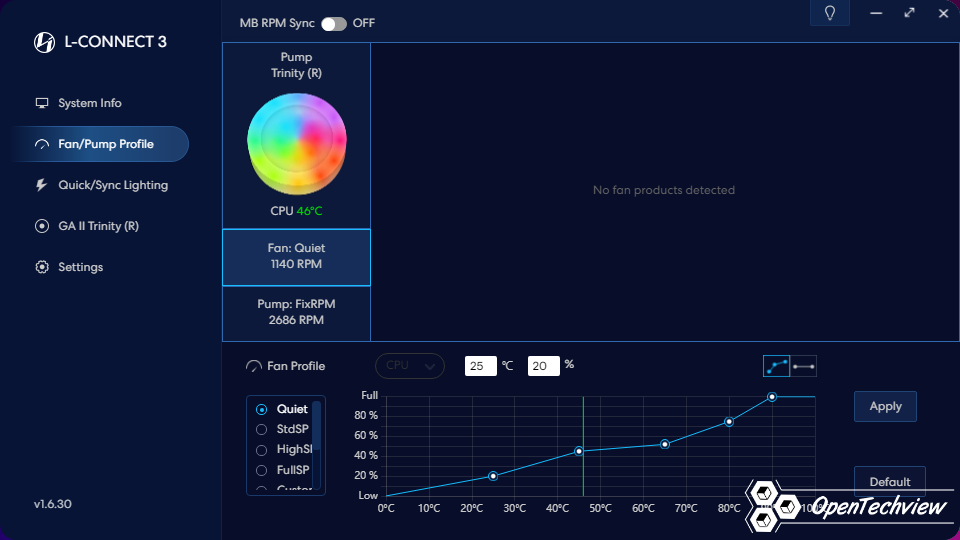
Task: Minimize the L-Connect window
Action: coord(876,13)
